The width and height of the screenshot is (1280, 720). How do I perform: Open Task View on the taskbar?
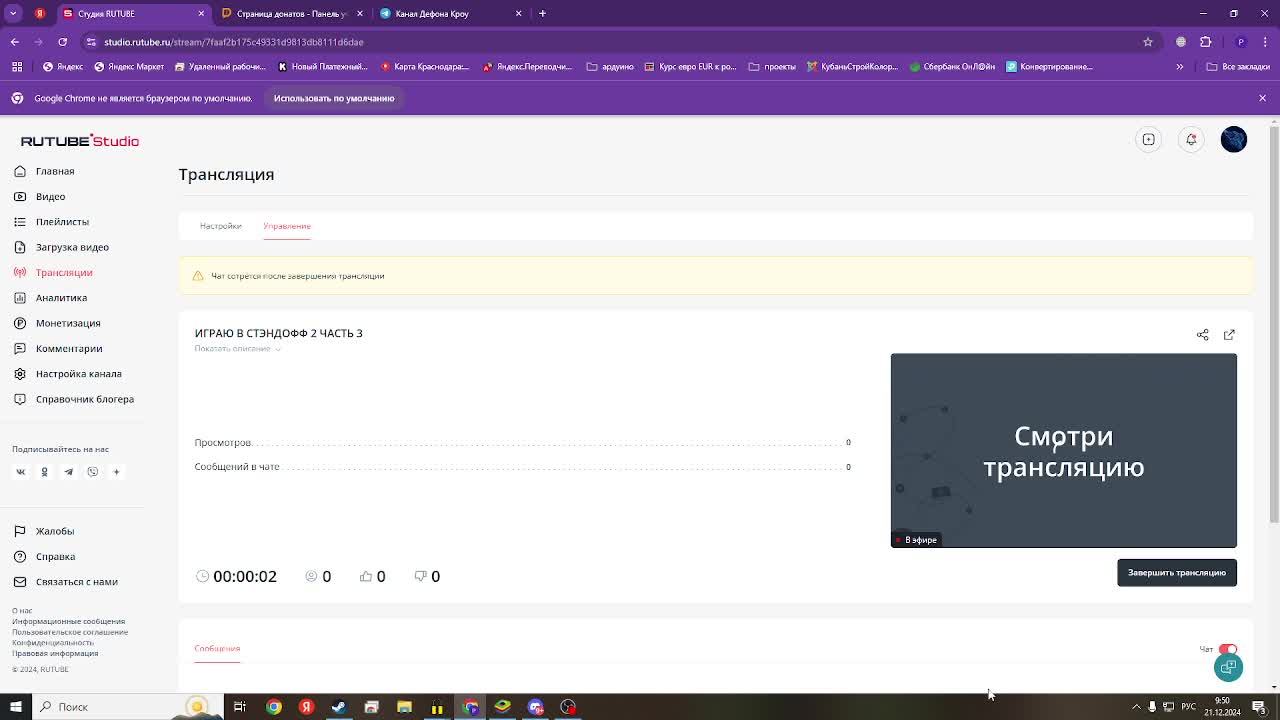240,707
